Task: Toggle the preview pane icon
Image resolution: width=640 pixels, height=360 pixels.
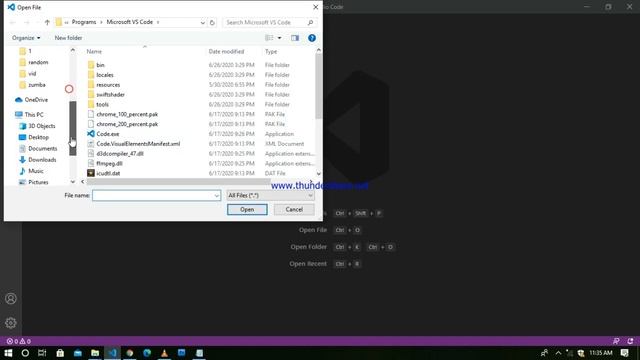Action: [295, 38]
